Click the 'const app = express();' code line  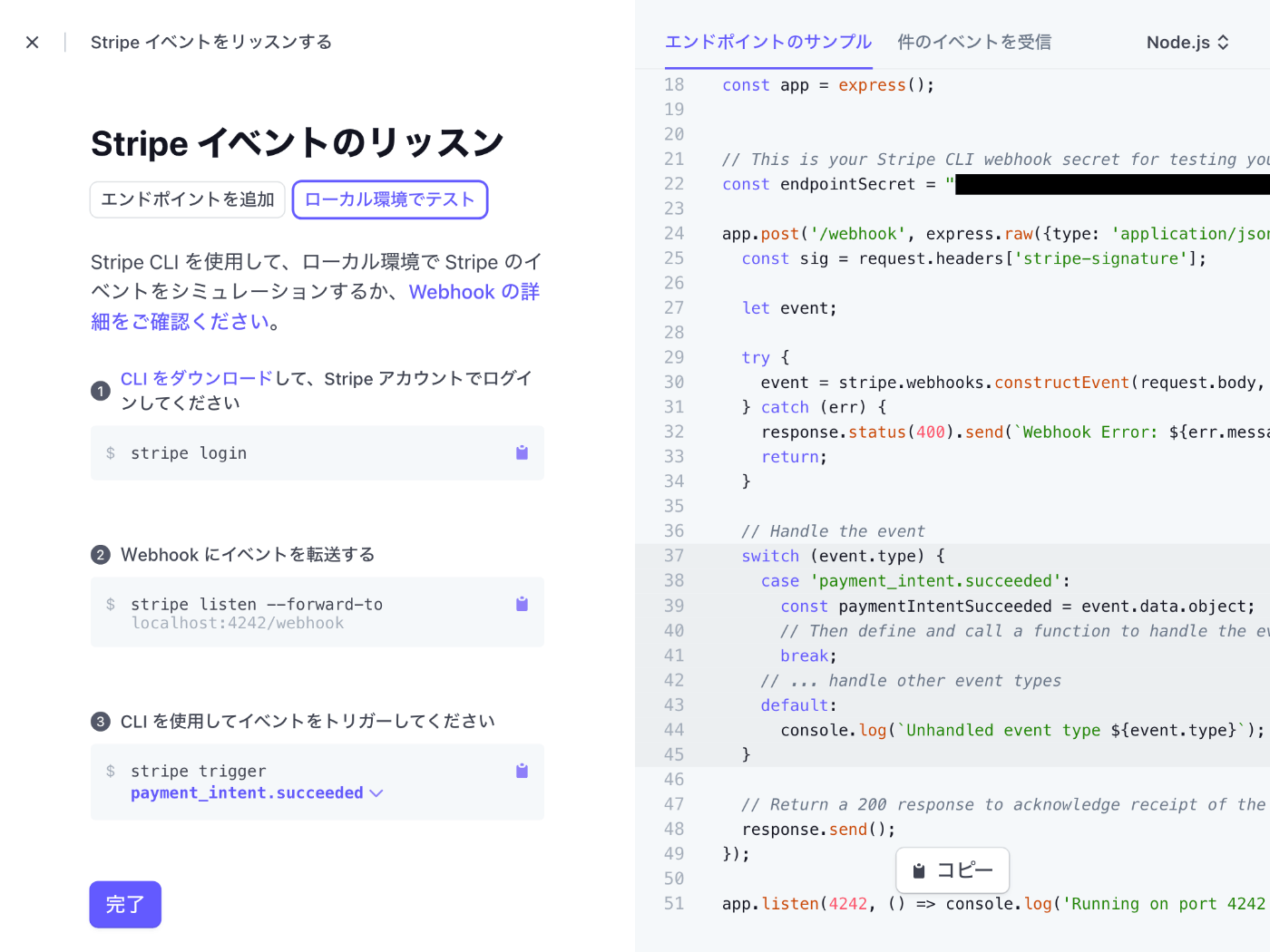click(828, 85)
